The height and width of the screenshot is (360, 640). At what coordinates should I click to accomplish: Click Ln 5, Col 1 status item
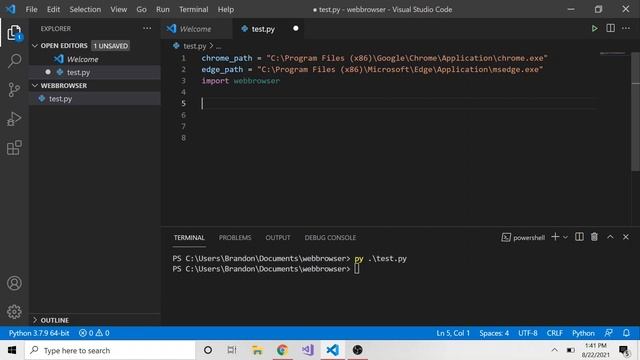pos(453,333)
